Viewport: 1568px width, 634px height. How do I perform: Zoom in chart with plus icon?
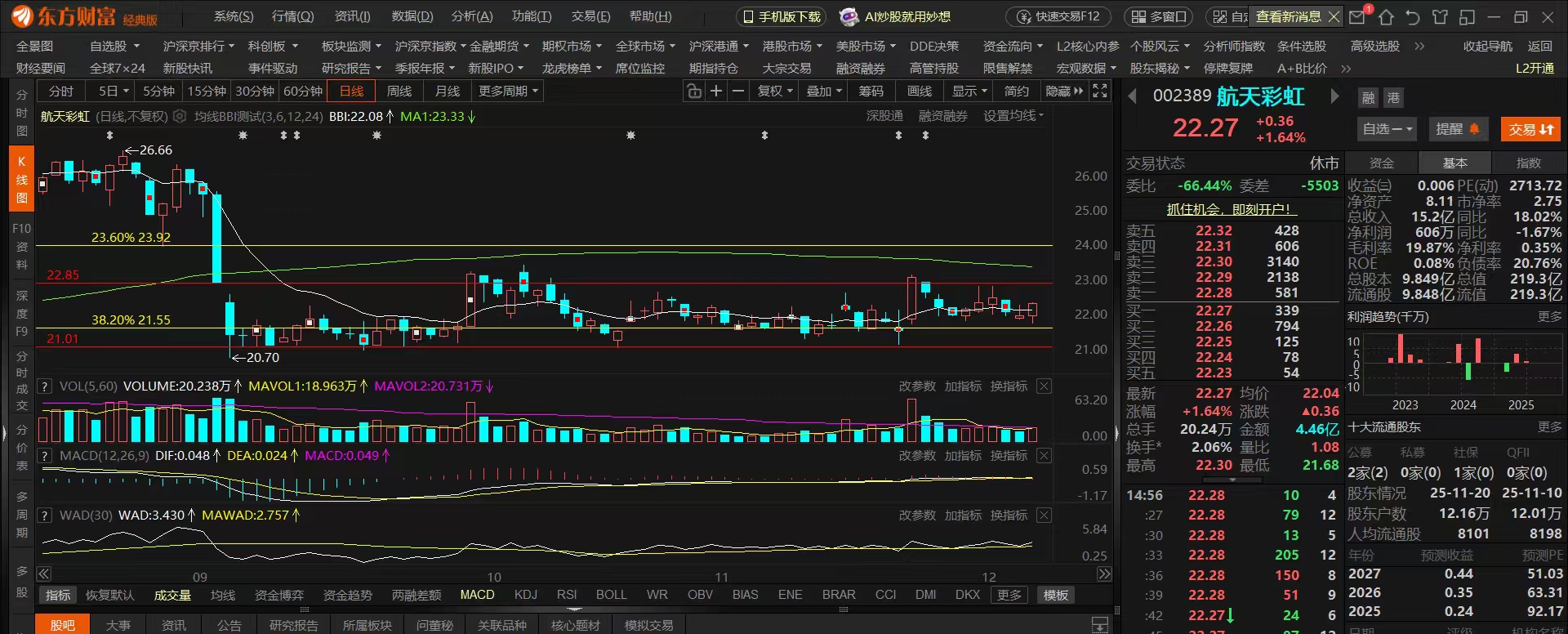coord(716,92)
